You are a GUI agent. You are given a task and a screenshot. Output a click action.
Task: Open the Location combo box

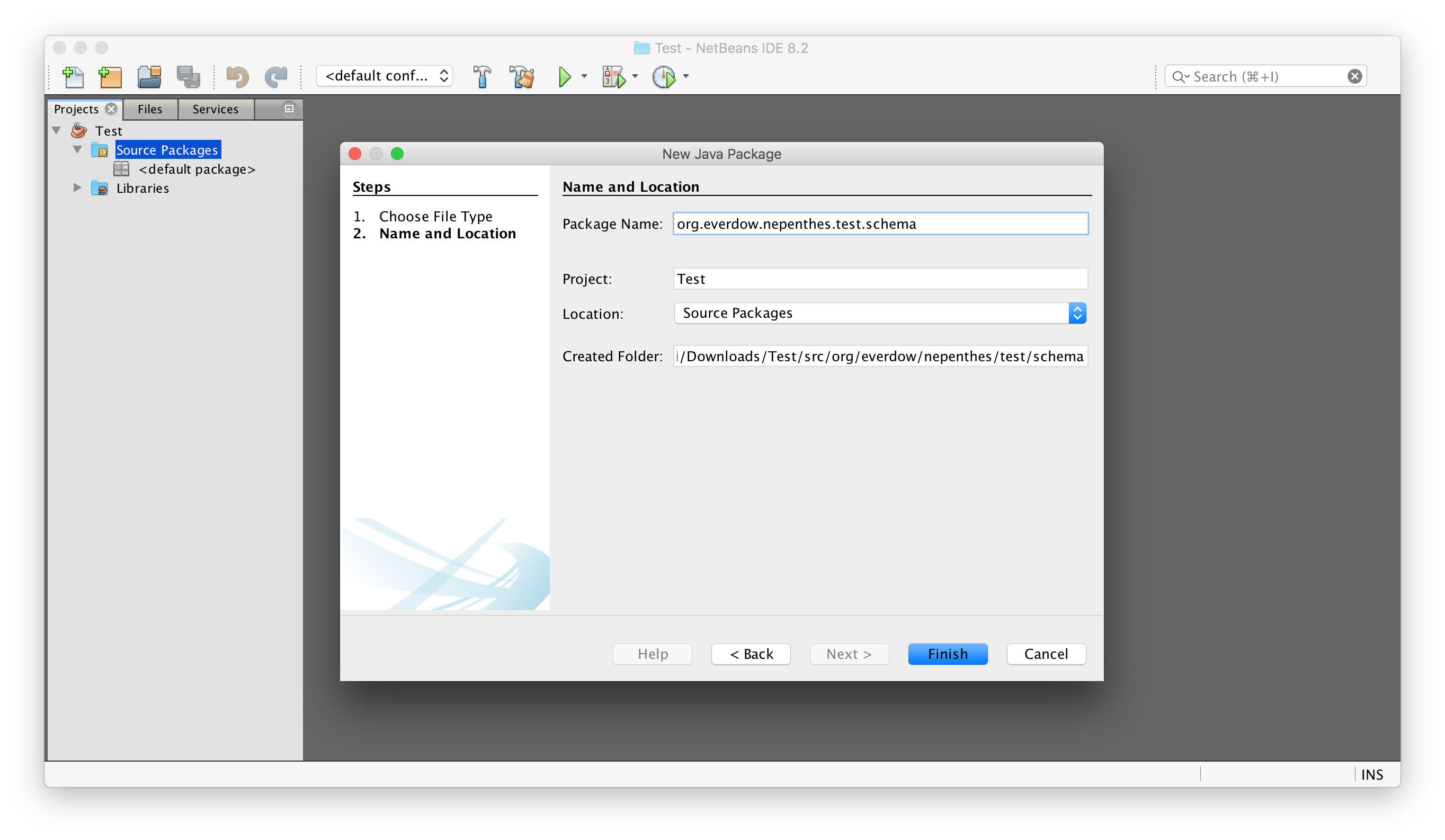pos(880,313)
